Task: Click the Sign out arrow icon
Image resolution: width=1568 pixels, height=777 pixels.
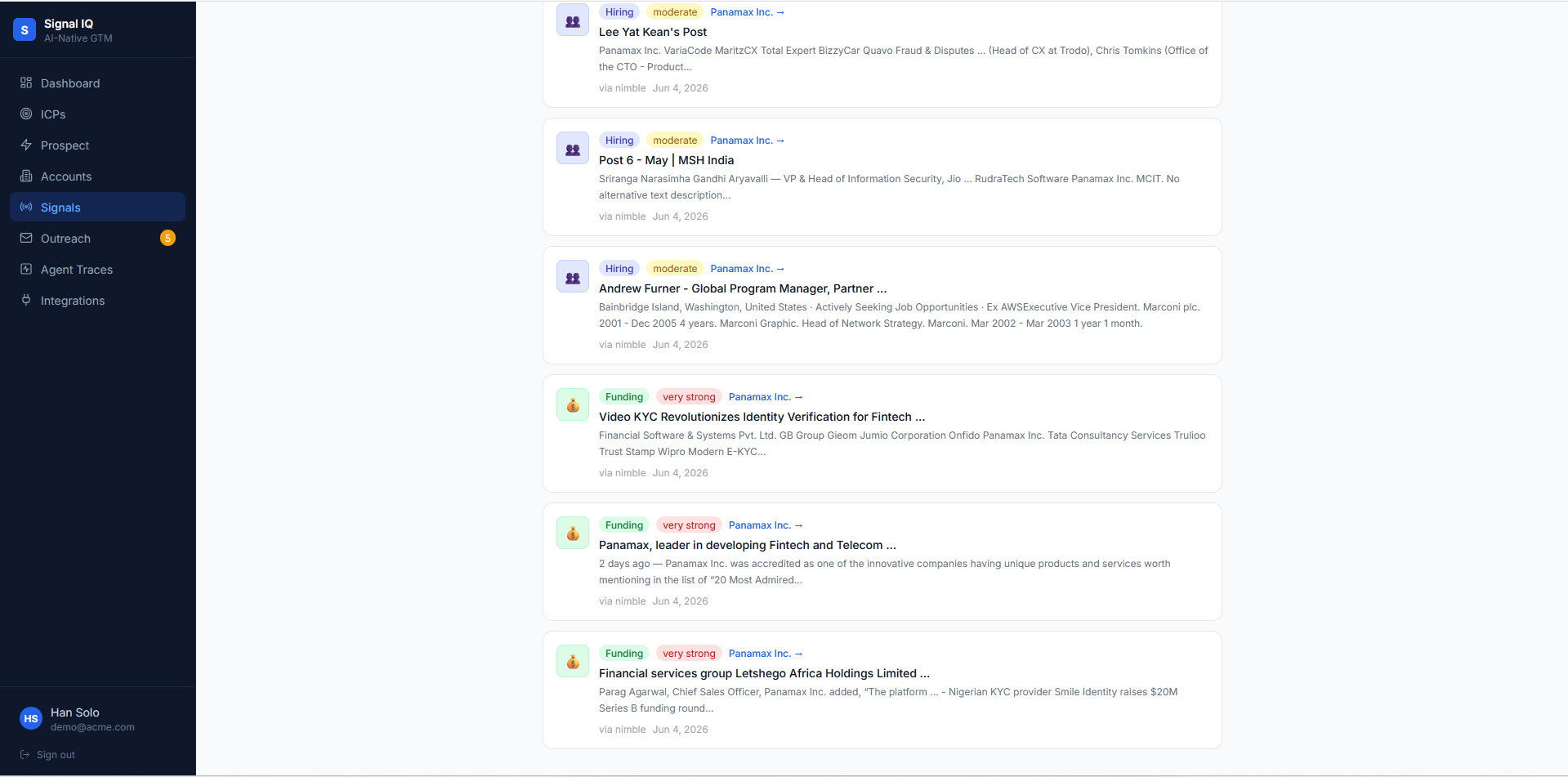Action: click(25, 755)
